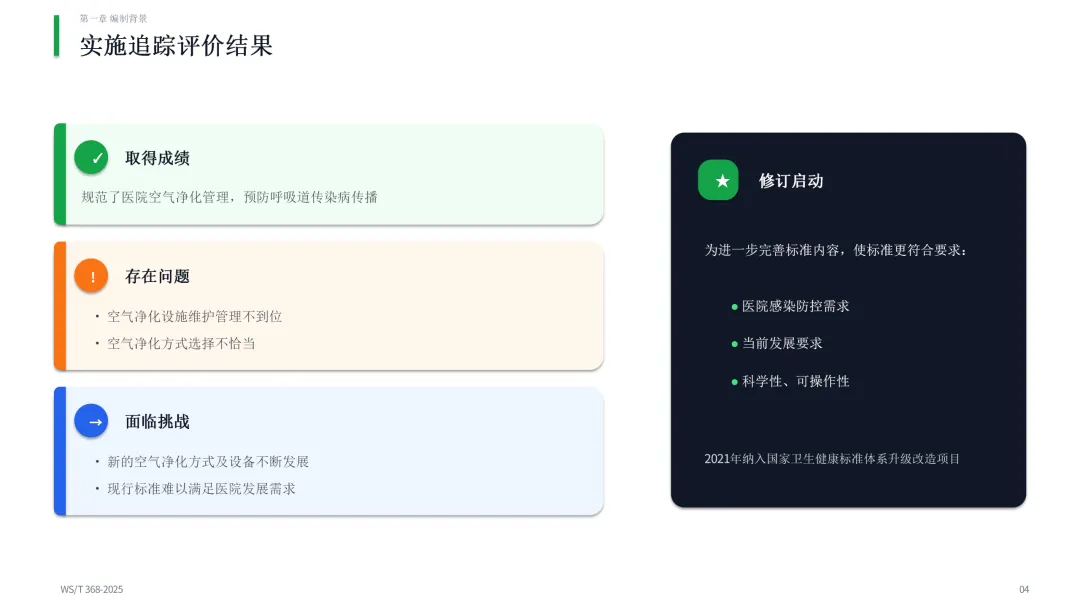Select the heading 取得成绩
Image resolution: width=1080 pixels, height=608 pixels.
coord(157,158)
